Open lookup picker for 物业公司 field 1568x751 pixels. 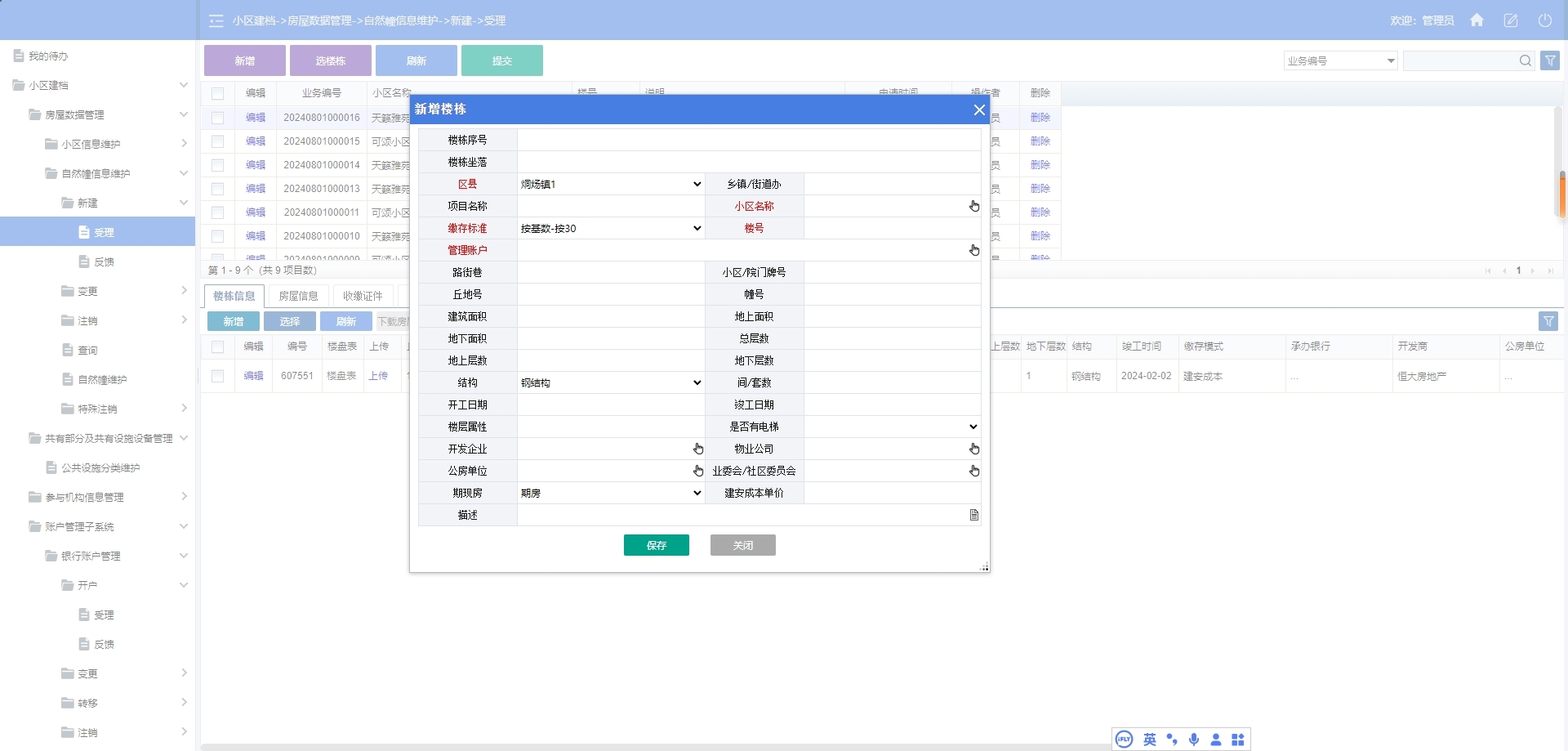[974, 449]
